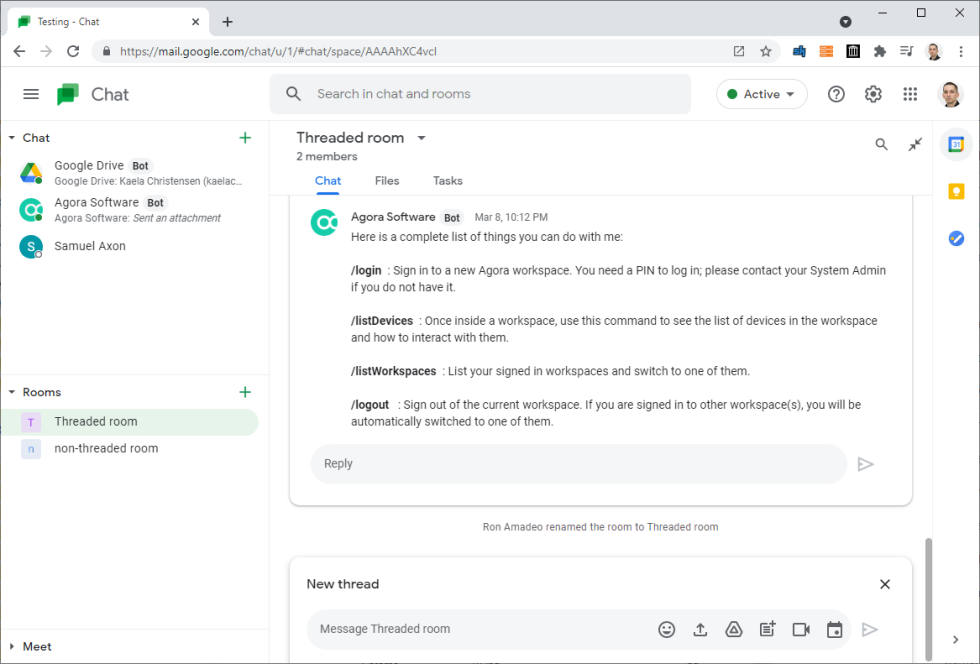Switch to the Chat tab
The width and height of the screenshot is (980, 664).
pyautogui.click(x=328, y=181)
